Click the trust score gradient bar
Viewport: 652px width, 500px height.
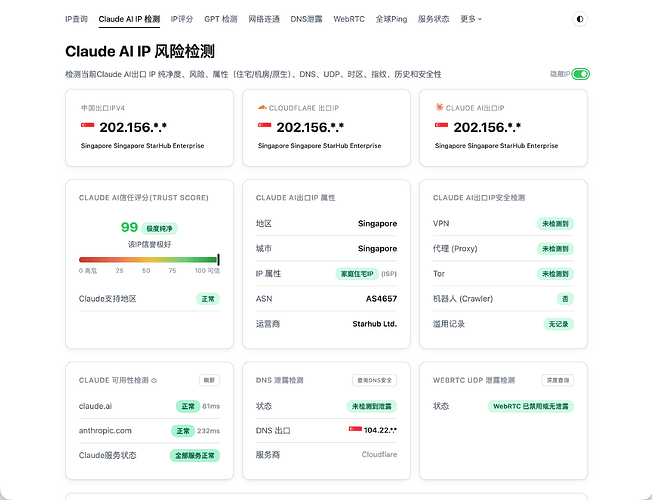149,260
